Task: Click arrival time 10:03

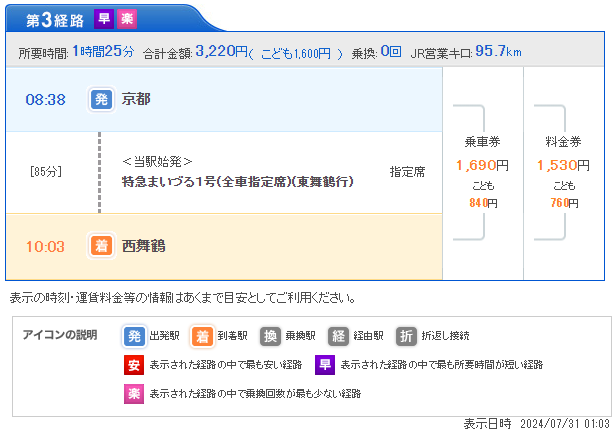Action: point(45,247)
